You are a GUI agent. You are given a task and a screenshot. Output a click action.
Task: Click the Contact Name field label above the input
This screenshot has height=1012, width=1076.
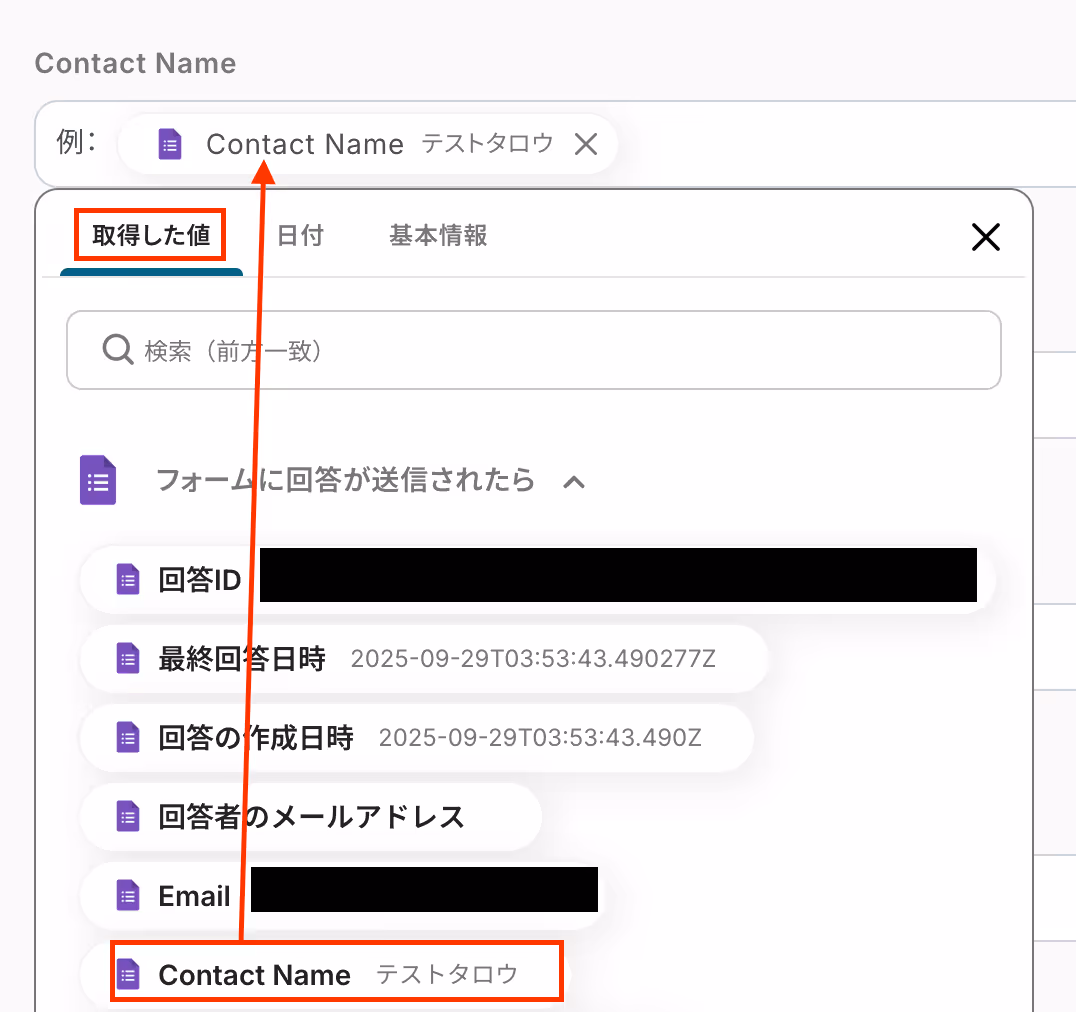[x=136, y=63]
